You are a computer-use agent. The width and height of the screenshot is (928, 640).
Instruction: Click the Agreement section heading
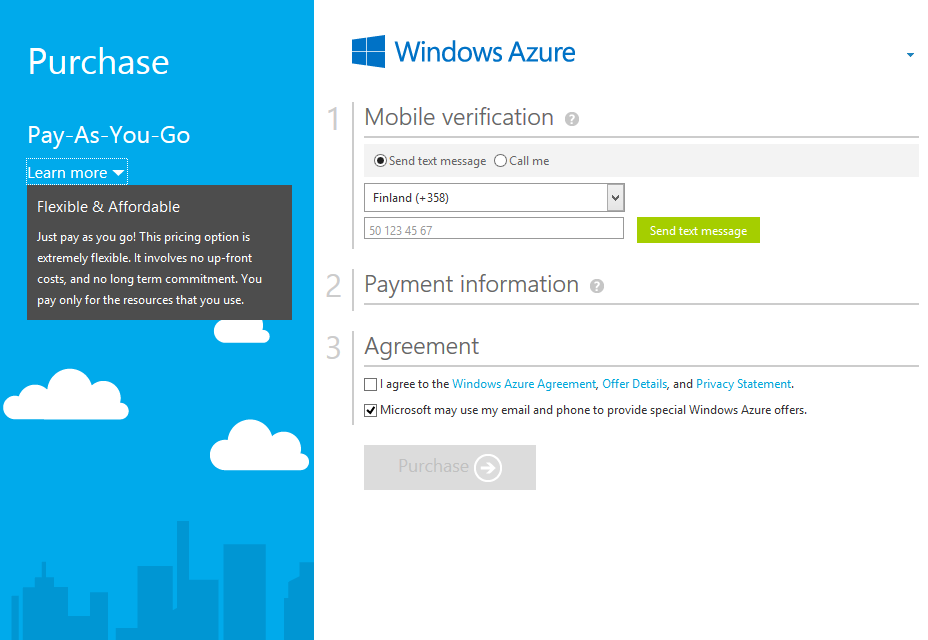pos(421,346)
